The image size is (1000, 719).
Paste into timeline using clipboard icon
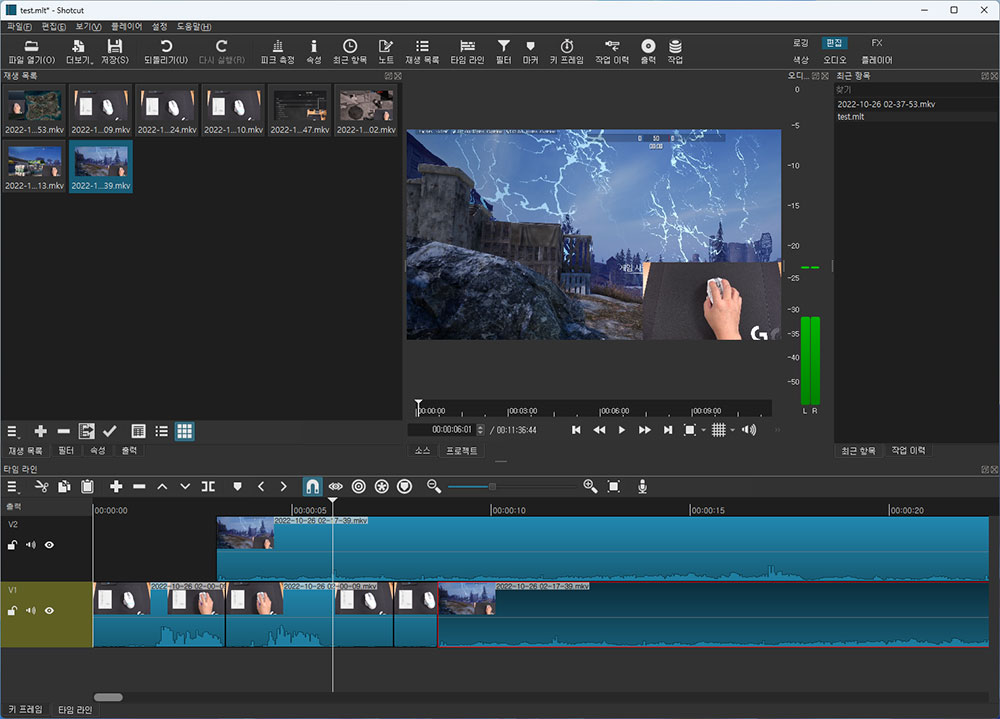point(87,487)
